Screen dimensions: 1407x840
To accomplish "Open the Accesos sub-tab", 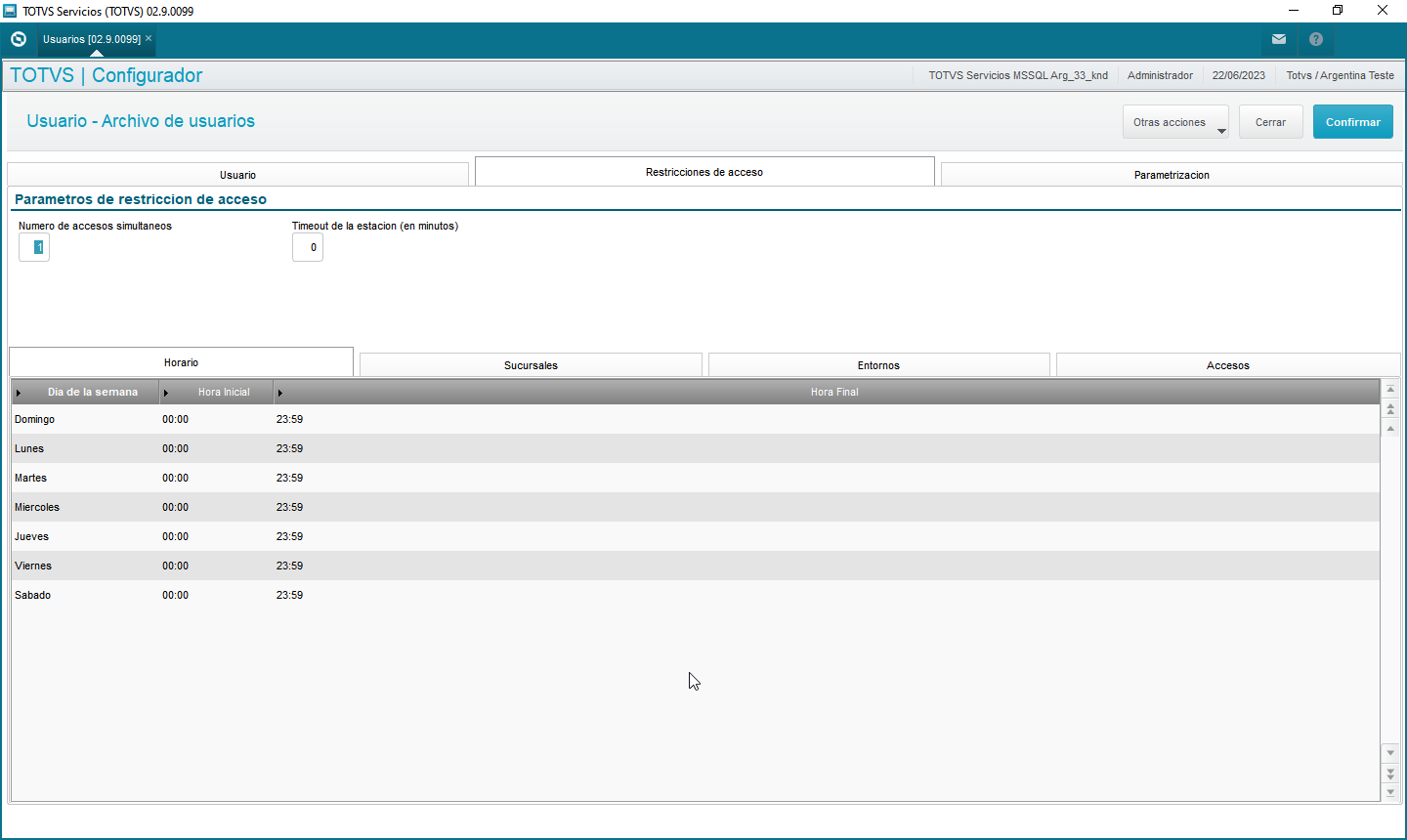I will (x=1228, y=365).
